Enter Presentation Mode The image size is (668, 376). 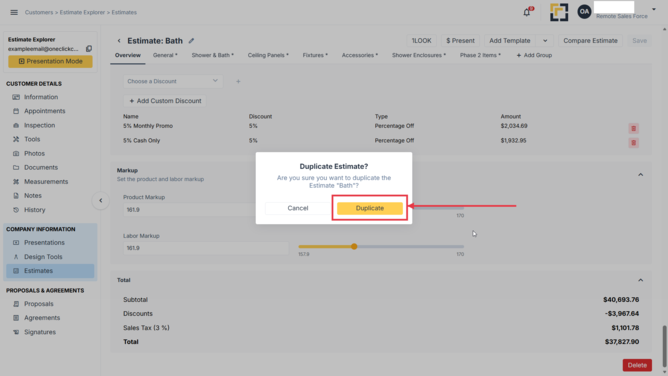pos(50,61)
